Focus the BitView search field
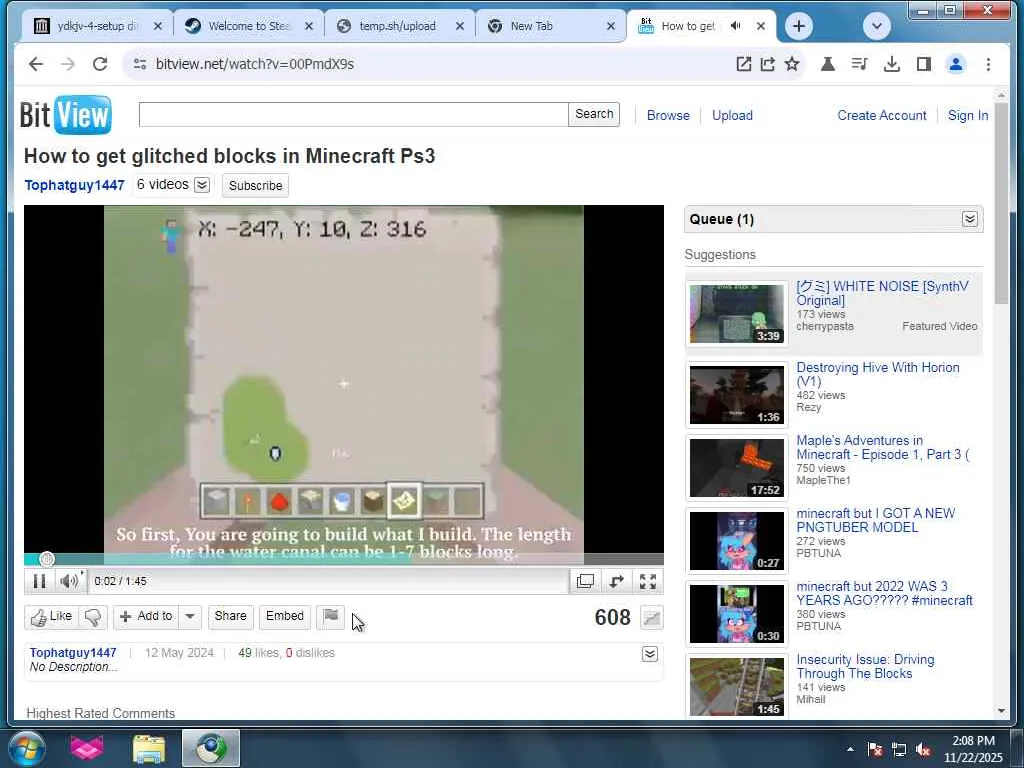1024x768 pixels. [x=353, y=114]
